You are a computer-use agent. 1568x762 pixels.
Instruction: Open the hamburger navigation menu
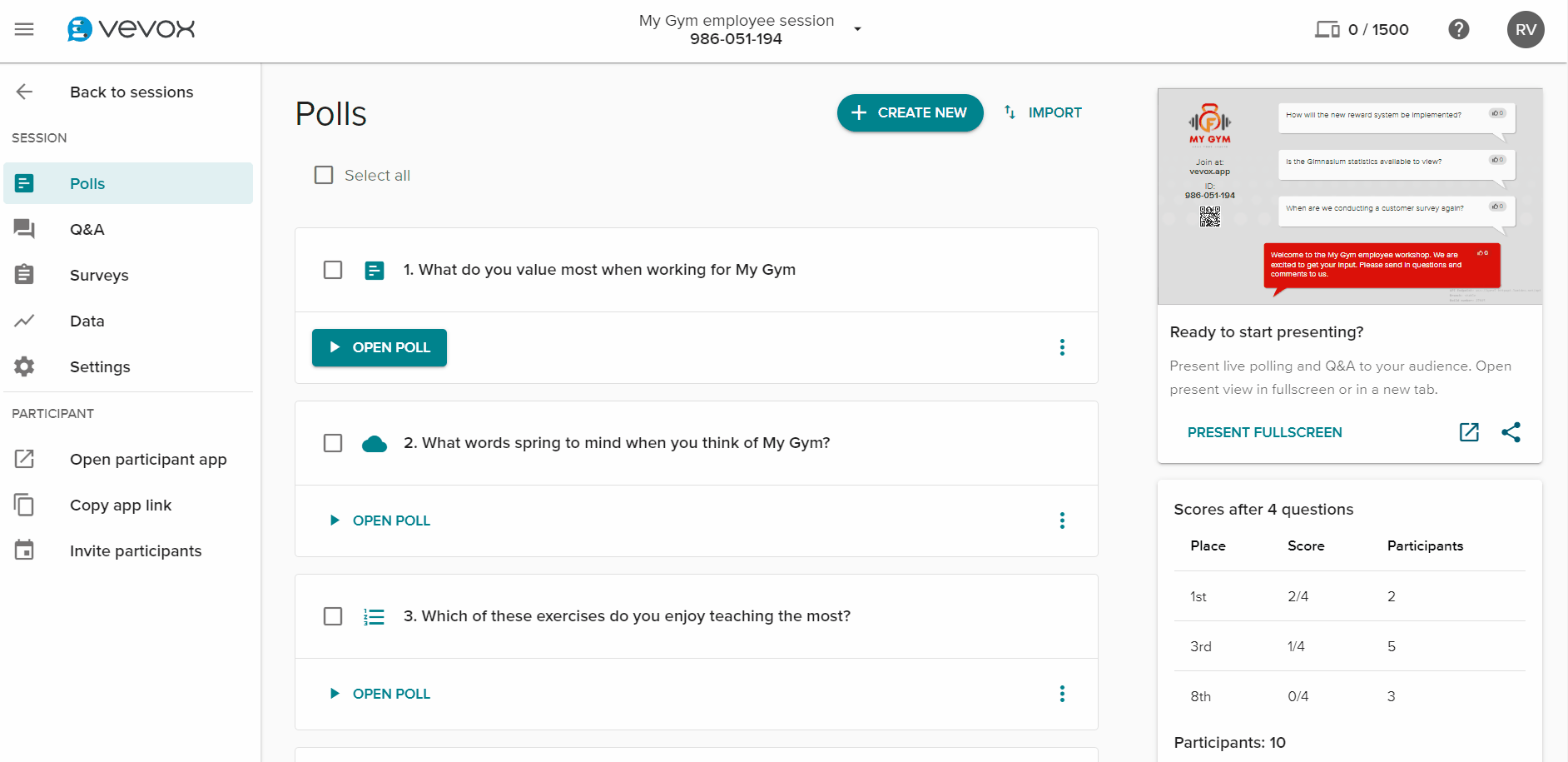pyautogui.click(x=23, y=29)
